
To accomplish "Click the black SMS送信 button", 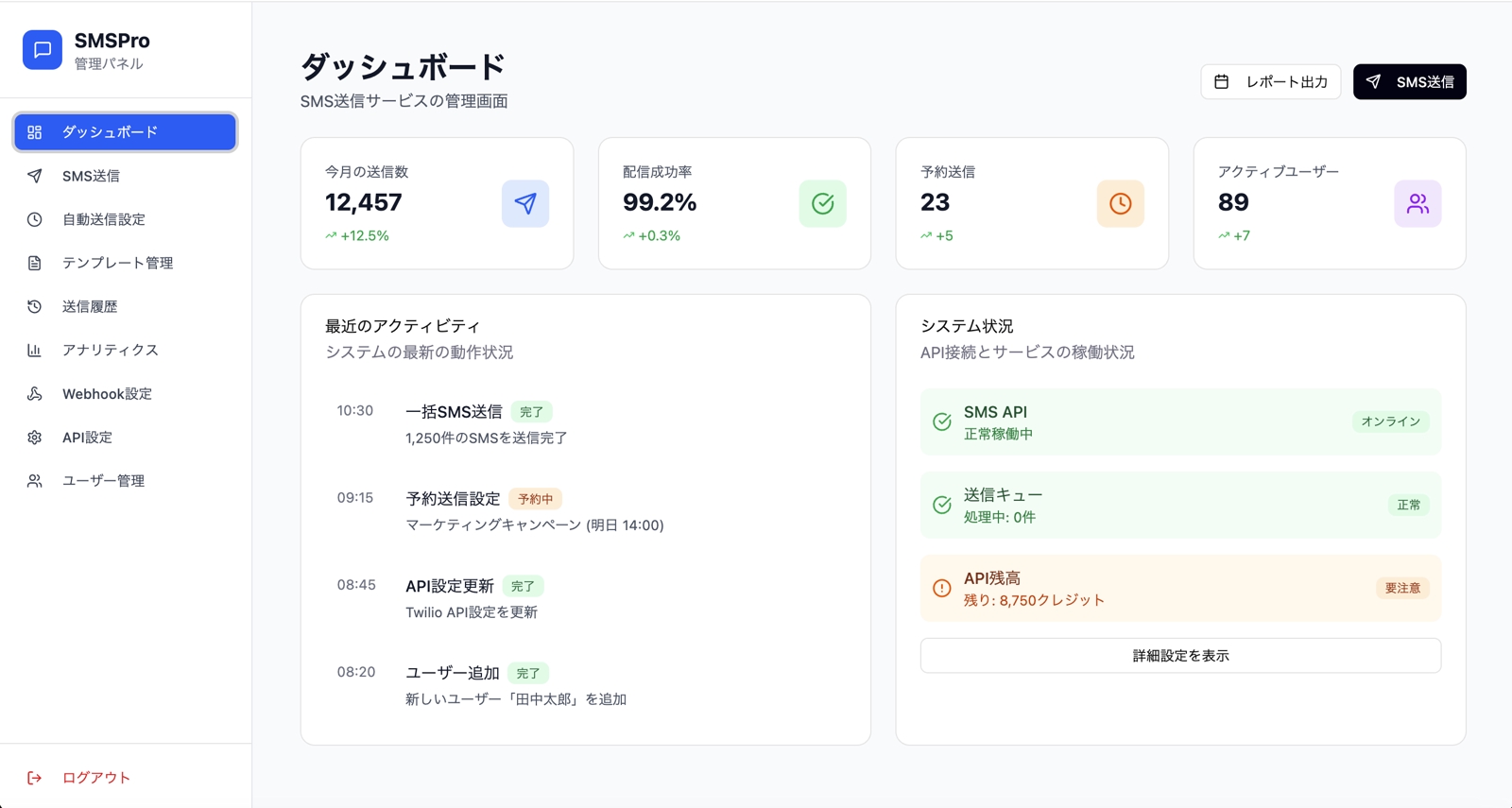I will 1409,82.
